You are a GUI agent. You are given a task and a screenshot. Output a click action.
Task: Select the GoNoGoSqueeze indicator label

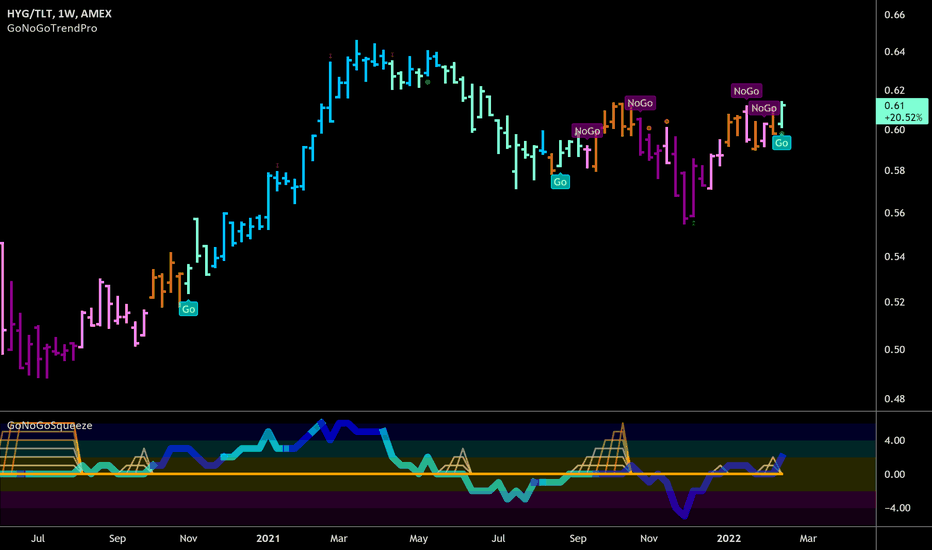click(50, 425)
